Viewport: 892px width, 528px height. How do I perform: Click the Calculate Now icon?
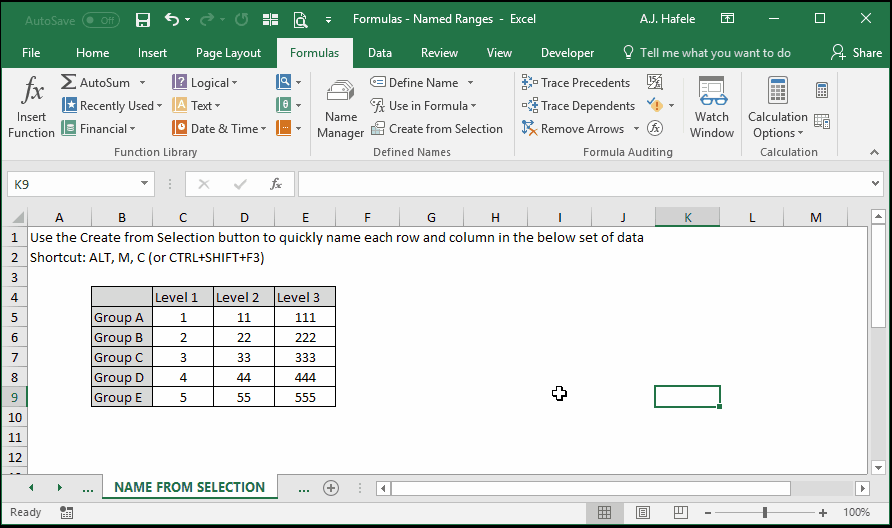[821, 90]
